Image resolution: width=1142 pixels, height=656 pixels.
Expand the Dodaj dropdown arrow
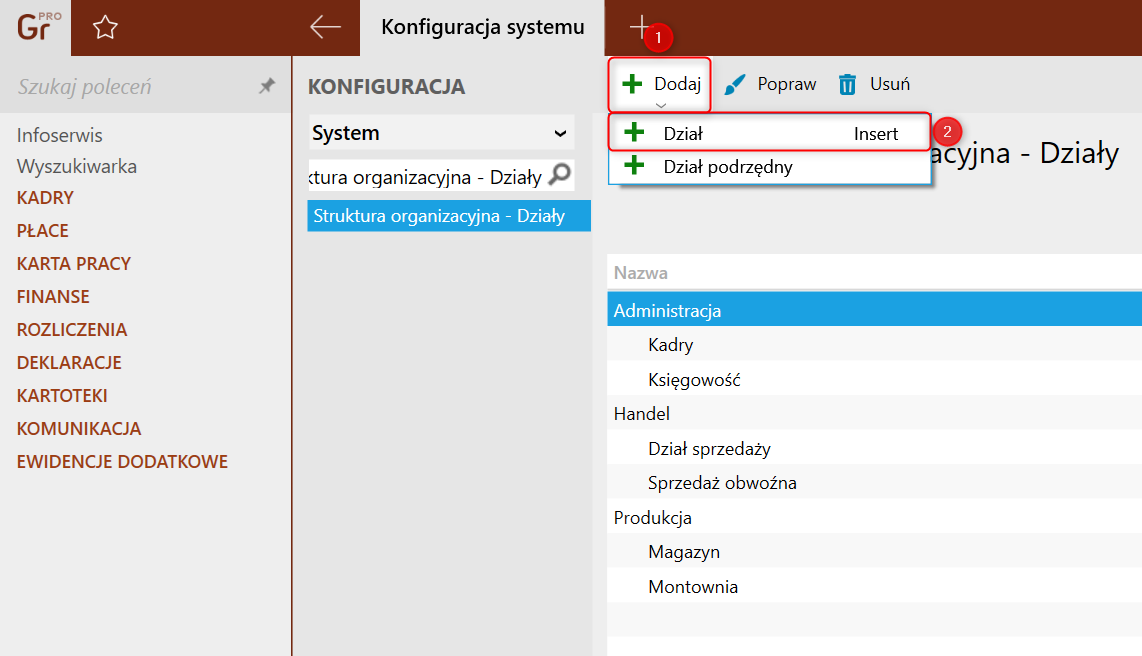click(660, 104)
